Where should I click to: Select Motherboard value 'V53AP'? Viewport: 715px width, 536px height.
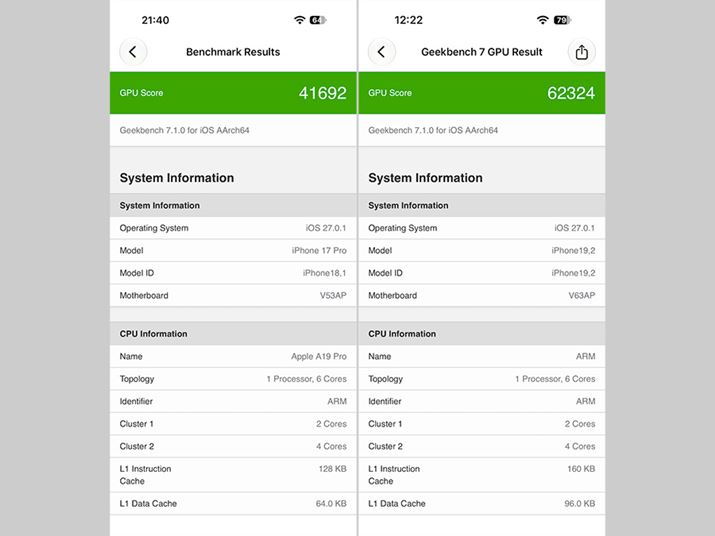[x=333, y=296]
